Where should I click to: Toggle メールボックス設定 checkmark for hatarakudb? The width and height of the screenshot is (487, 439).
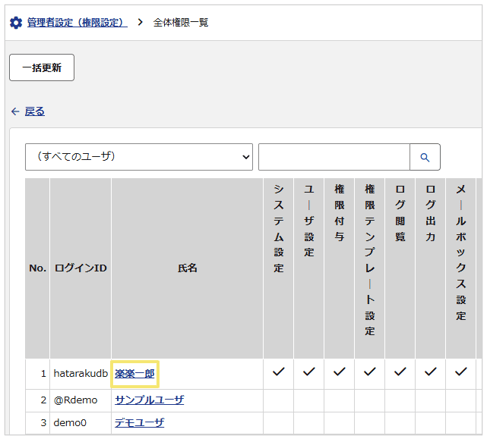[x=461, y=372]
